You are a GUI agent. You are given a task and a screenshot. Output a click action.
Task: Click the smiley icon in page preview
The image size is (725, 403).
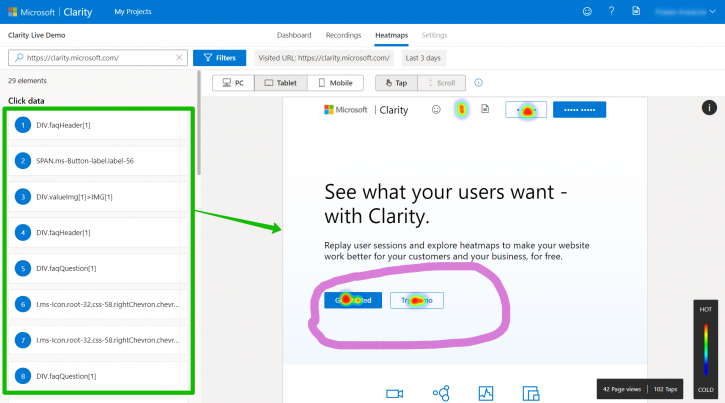[436, 110]
